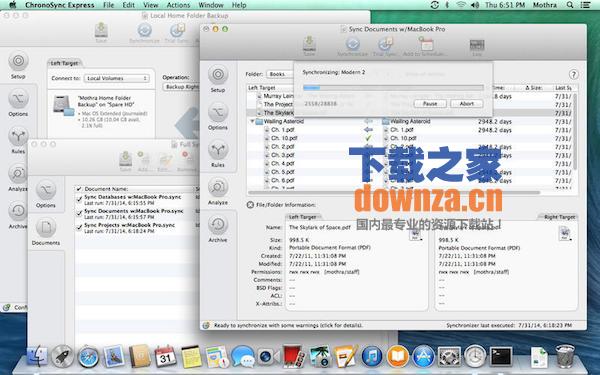
Task: Click the Mothra user name in menu bar
Action: [545, 5]
